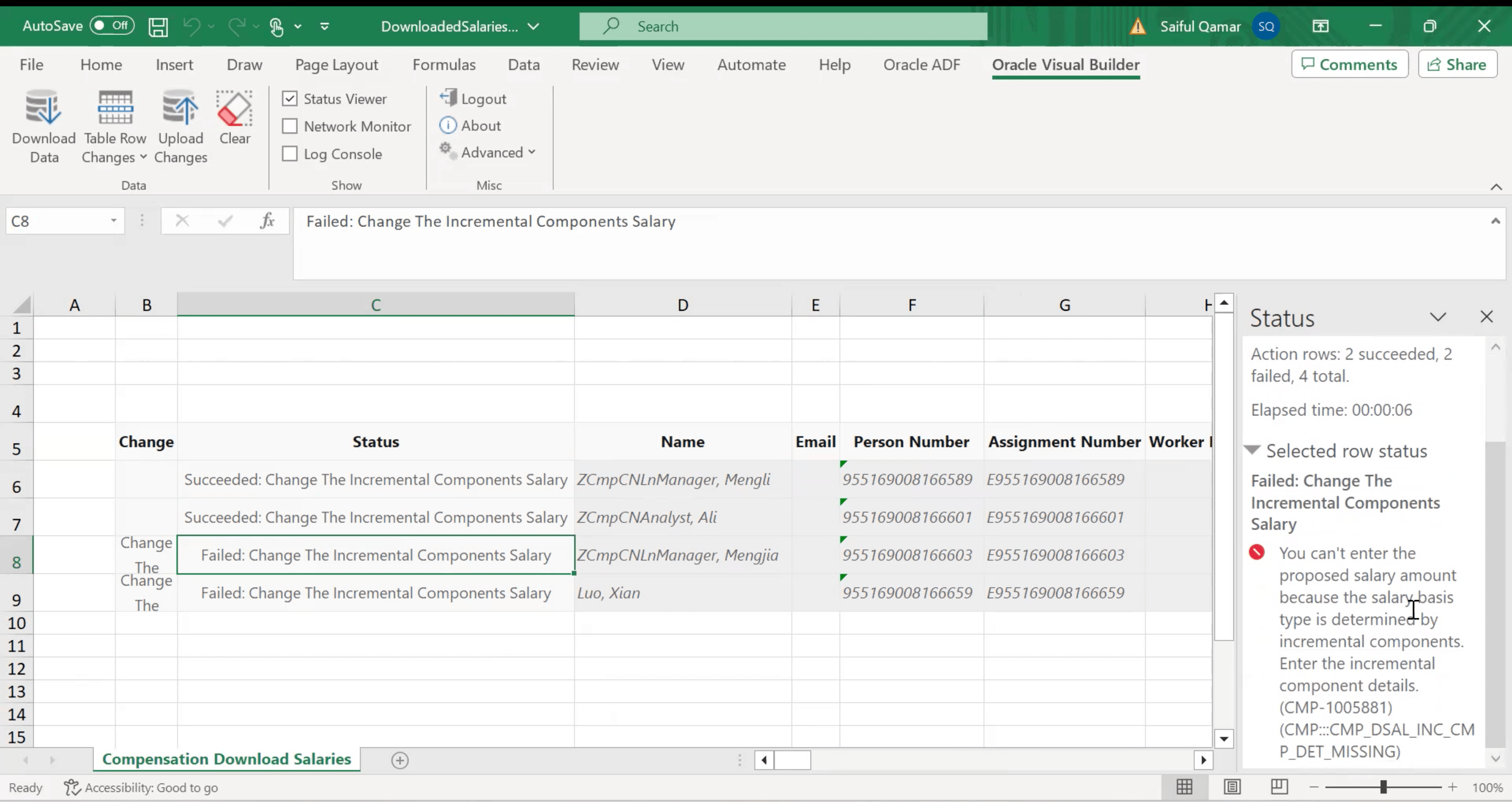Click the zoom slider handle
The width and height of the screenshot is (1512, 802).
[1383, 787]
